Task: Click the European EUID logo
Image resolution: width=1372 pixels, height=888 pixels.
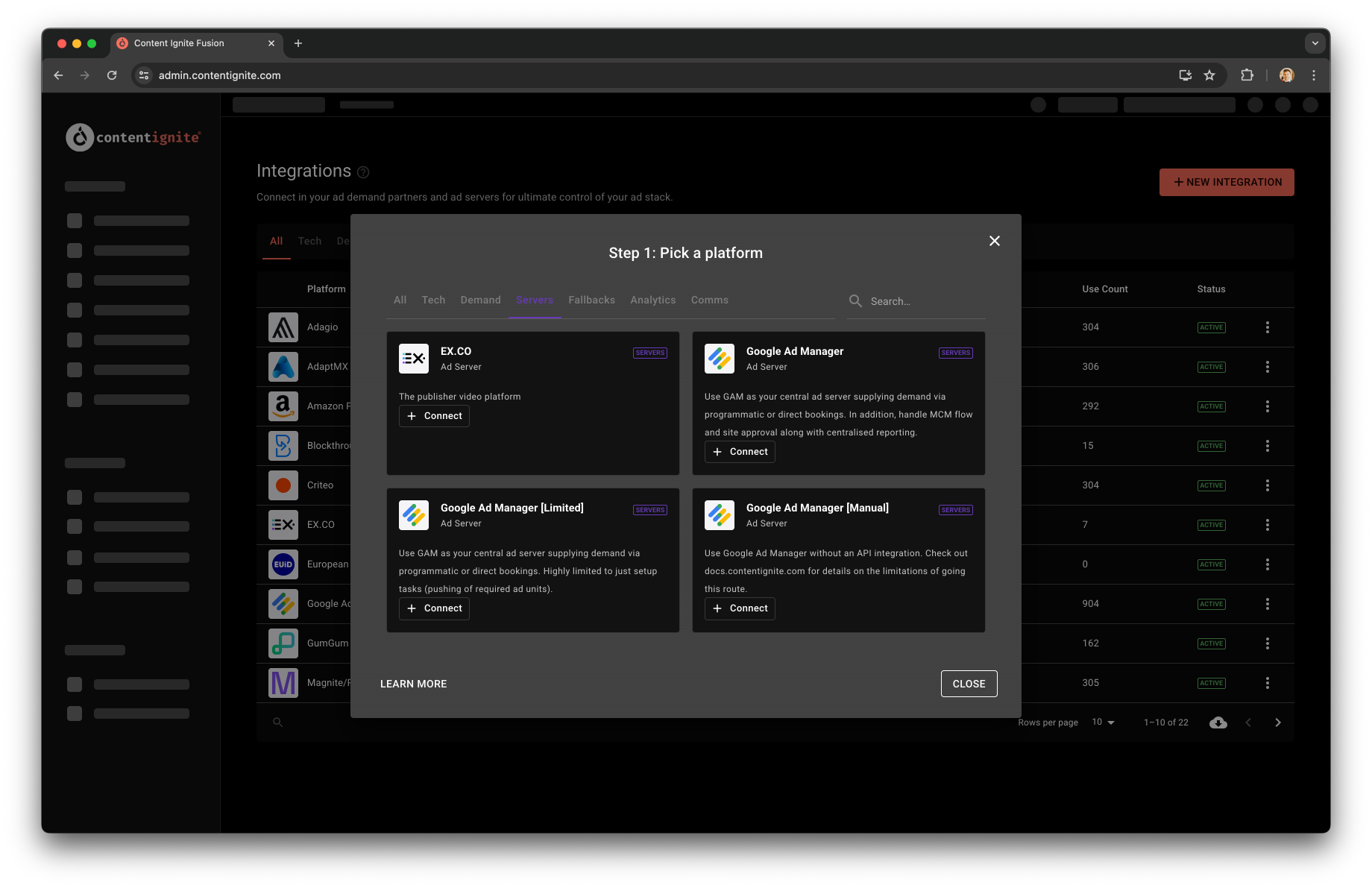Action: click(x=283, y=564)
